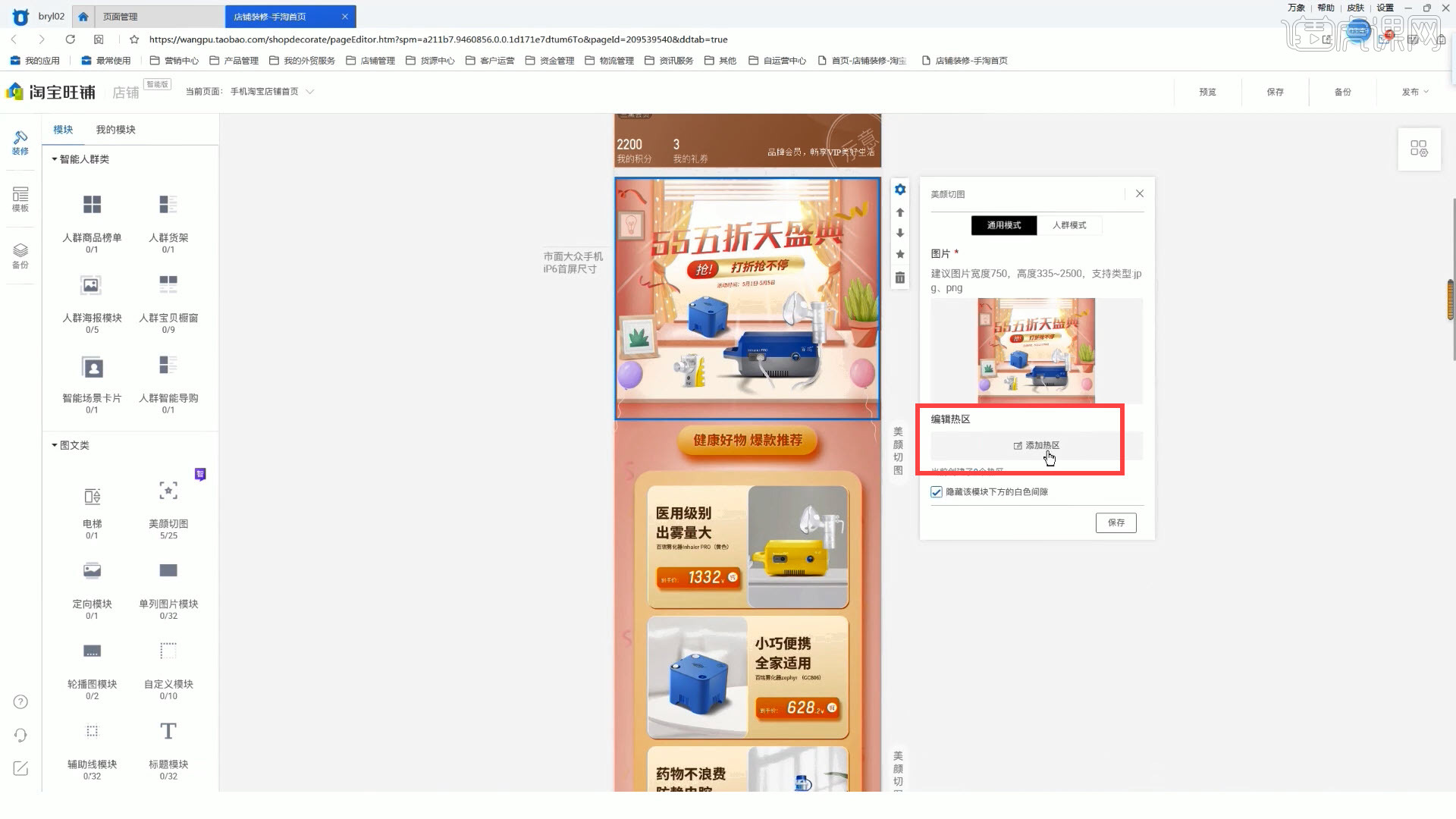The height and width of the screenshot is (819, 1456).
Task: Select the 单列图片模块 module icon
Action: click(x=168, y=570)
